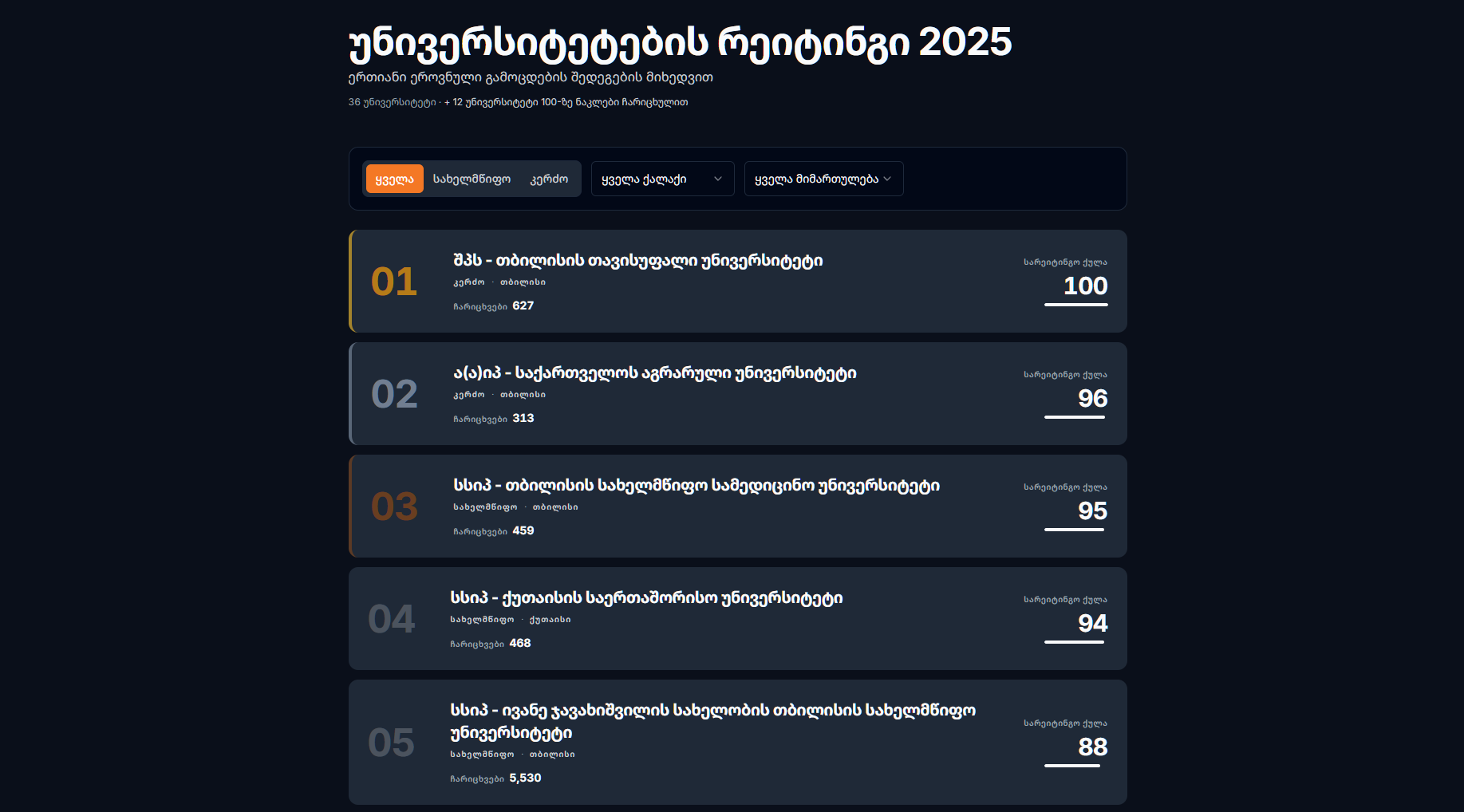Click the 04 rank number
The image size is (1464, 812).
391,619
